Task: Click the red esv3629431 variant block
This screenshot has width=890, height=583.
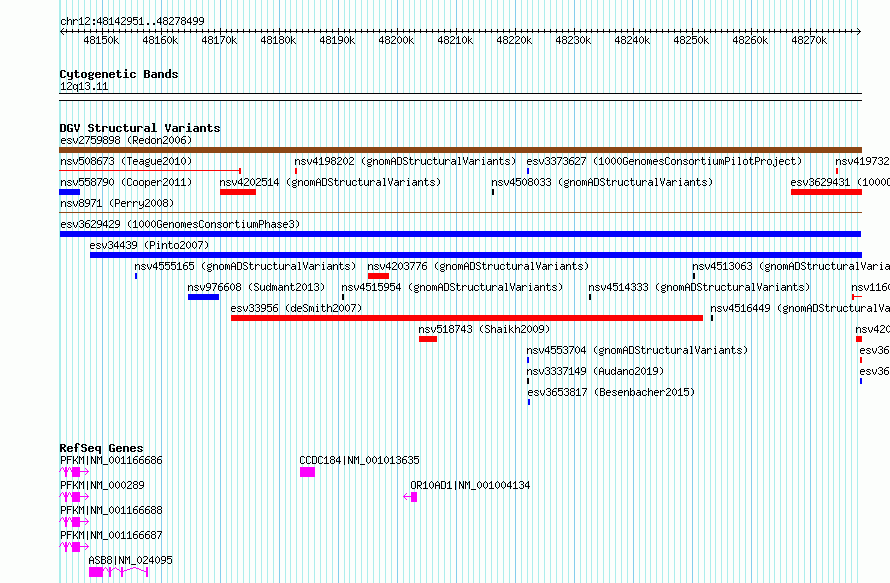Action: (826, 192)
